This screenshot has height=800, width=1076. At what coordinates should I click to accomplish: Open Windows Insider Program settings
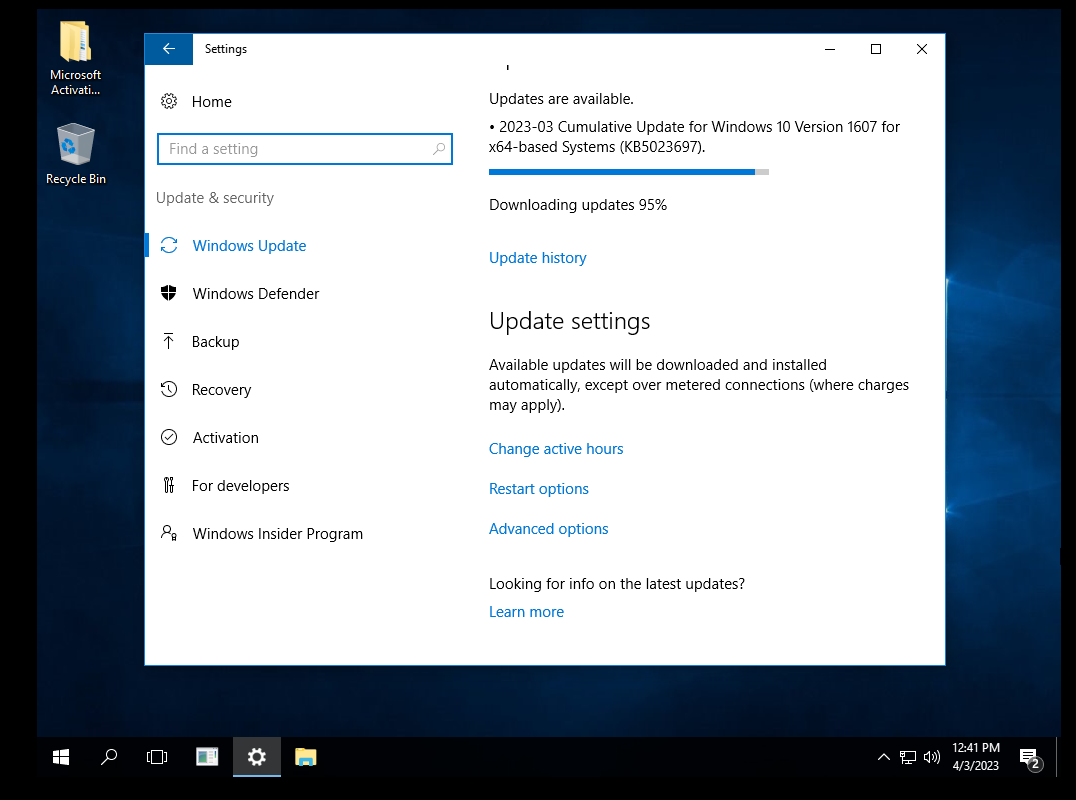coord(277,534)
